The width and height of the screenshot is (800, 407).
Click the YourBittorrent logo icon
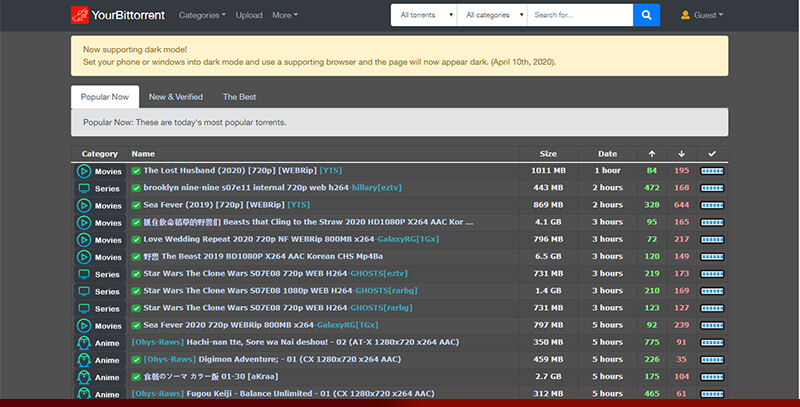pos(80,15)
